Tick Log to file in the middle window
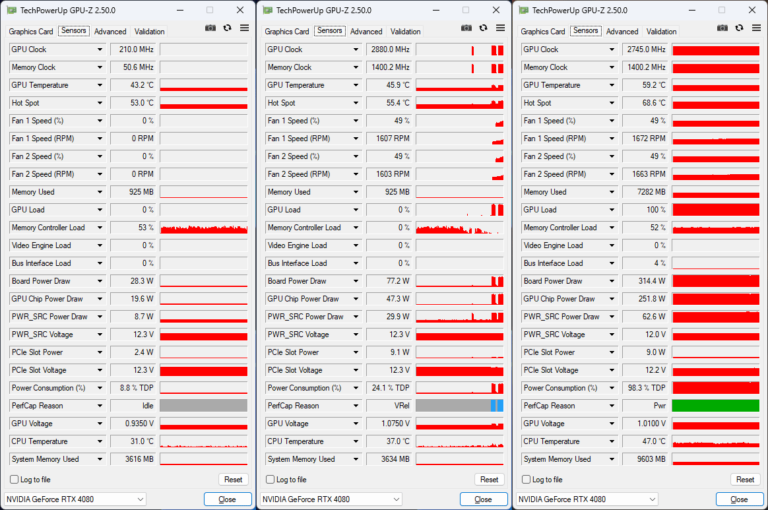The height and width of the screenshot is (510, 768). [x=270, y=480]
